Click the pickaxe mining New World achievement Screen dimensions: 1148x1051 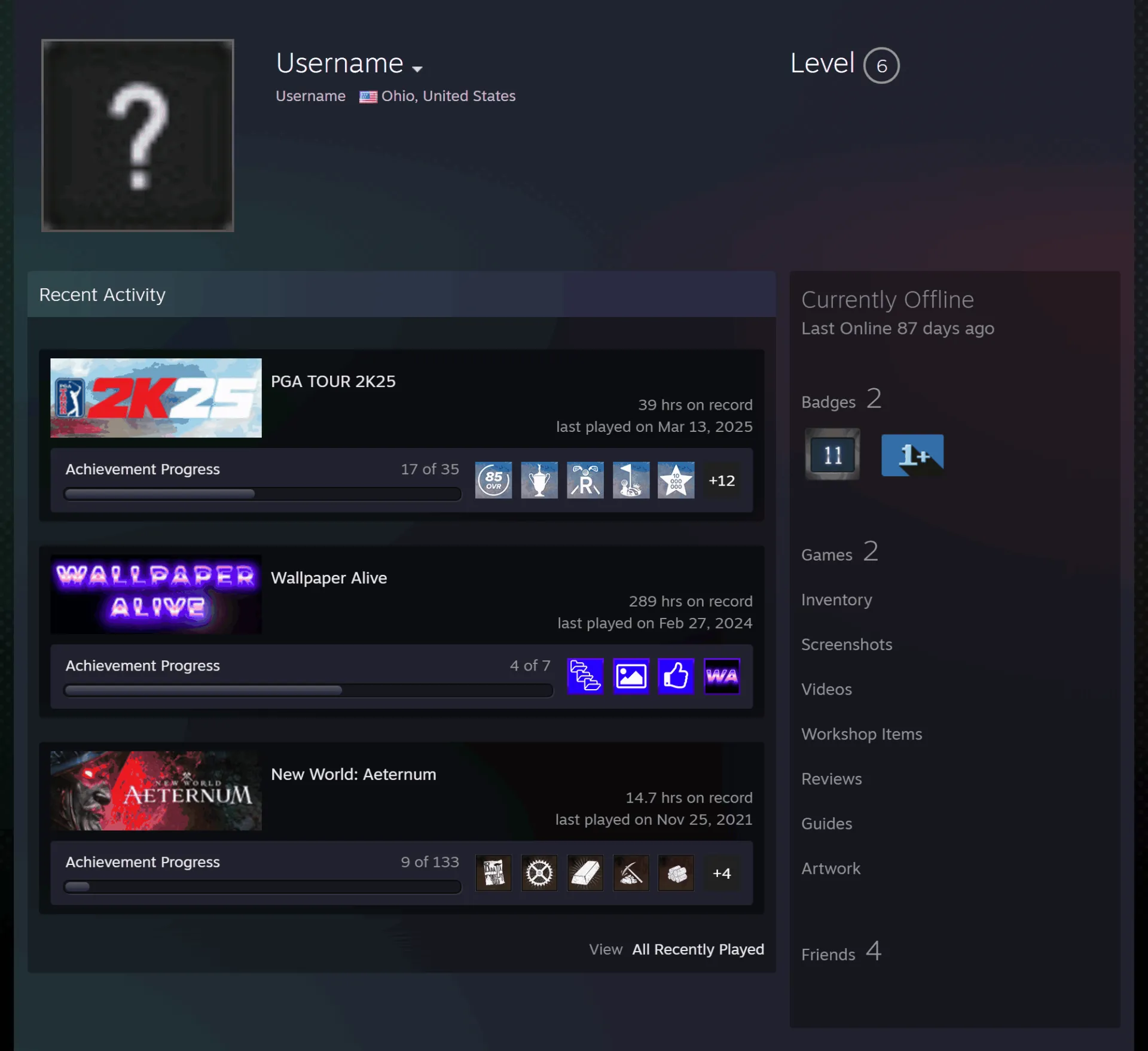coord(631,873)
